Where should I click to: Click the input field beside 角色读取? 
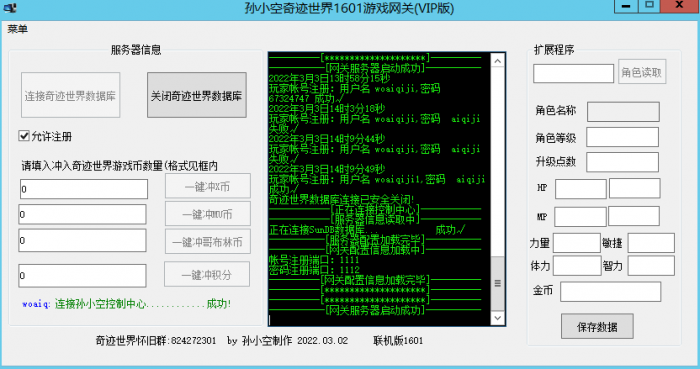[x=574, y=73]
